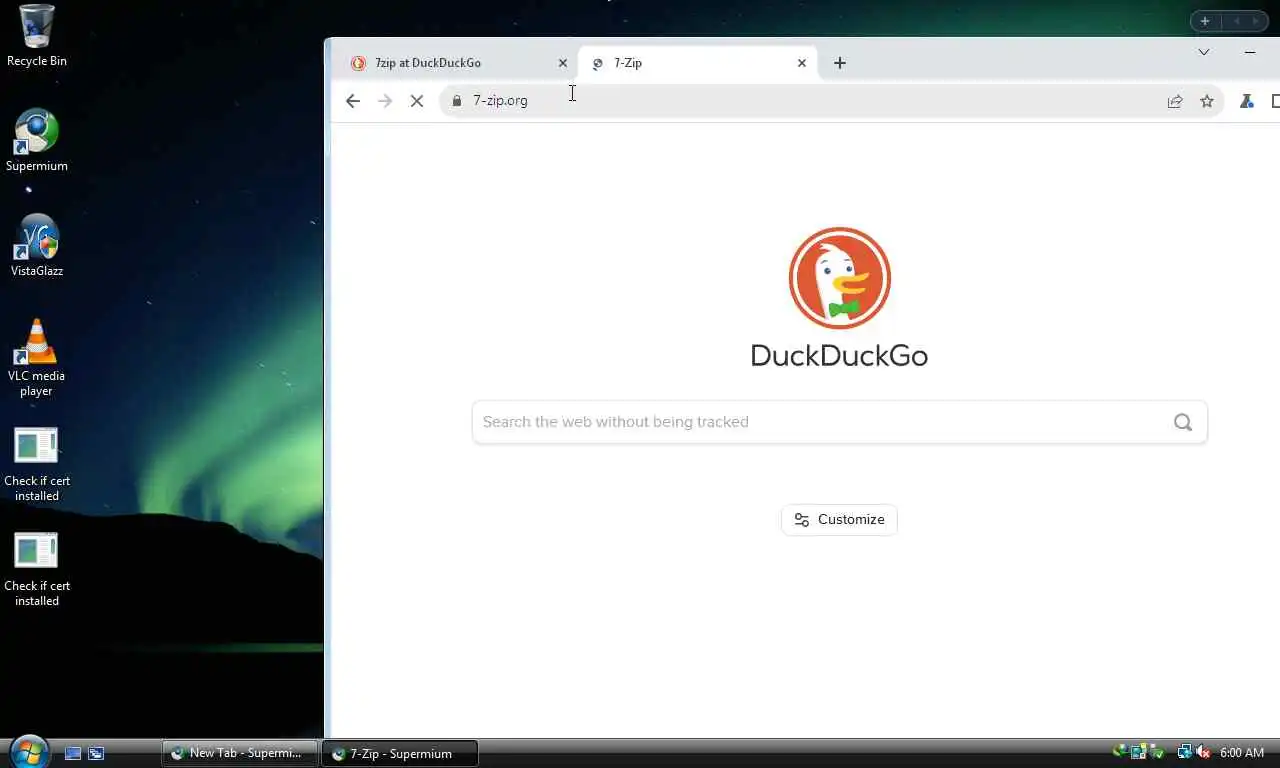
Task: Click the DuckDuckGo duck logo
Action: pos(839,278)
